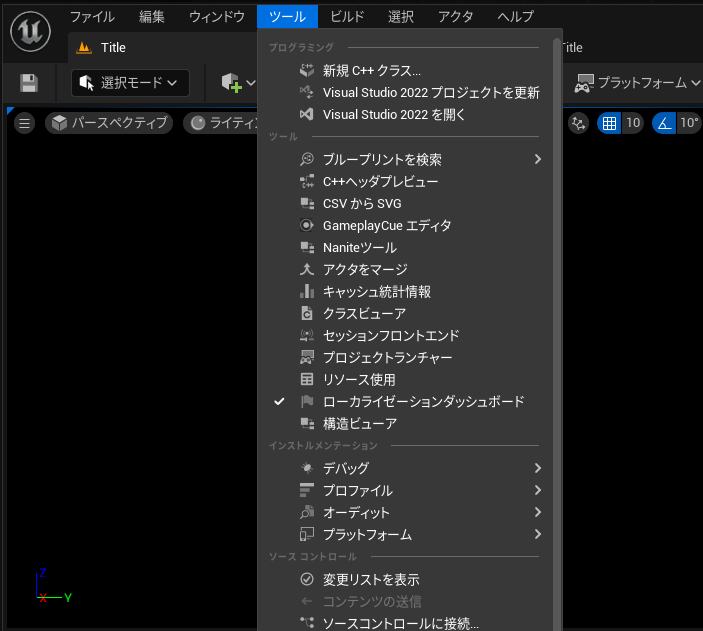Open the viewport hamburger options menu
The image size is (703, 631).
[24, 123]
